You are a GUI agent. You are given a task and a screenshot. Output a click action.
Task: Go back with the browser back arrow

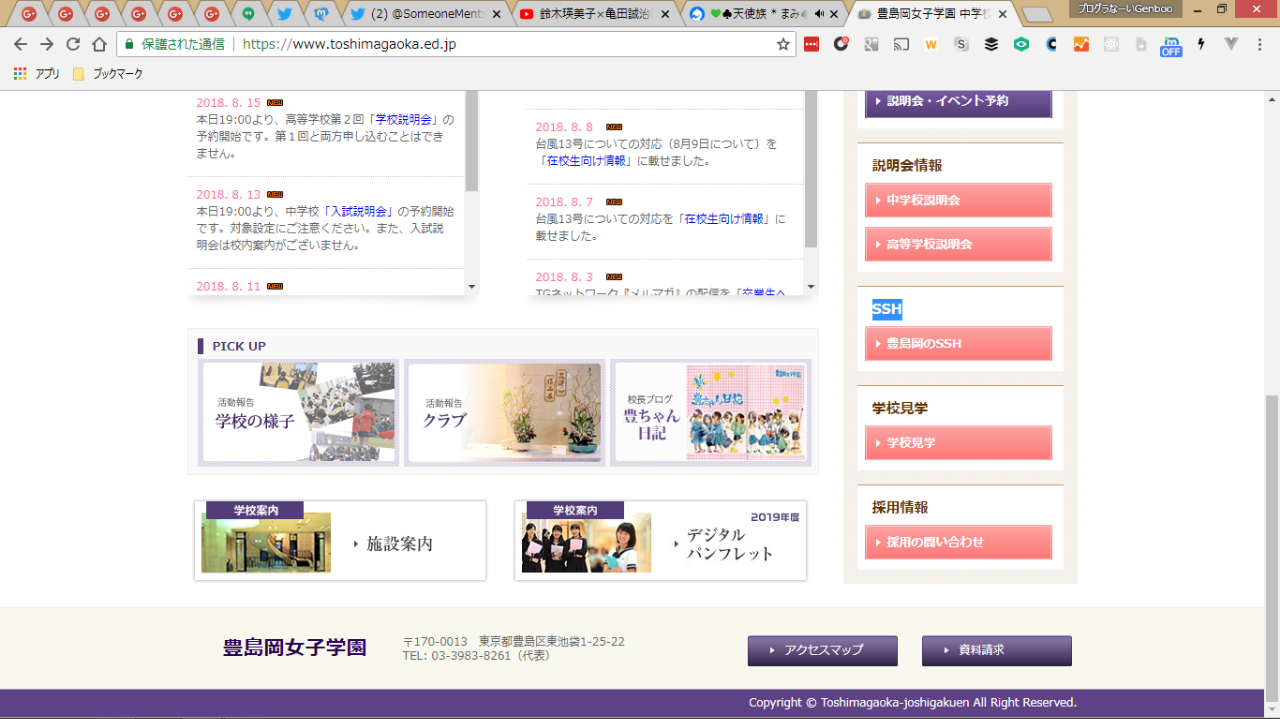(20, 44)
